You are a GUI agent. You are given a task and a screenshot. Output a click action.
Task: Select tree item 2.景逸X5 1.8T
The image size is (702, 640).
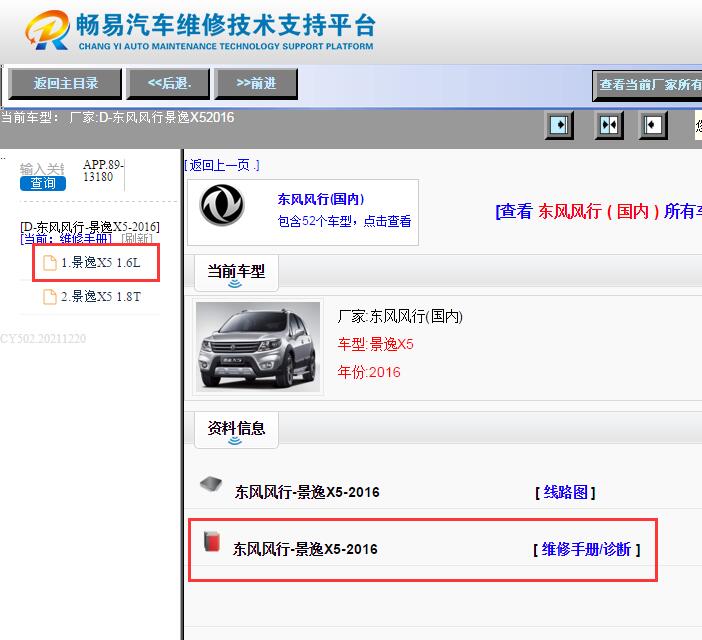tap(100, 297)
